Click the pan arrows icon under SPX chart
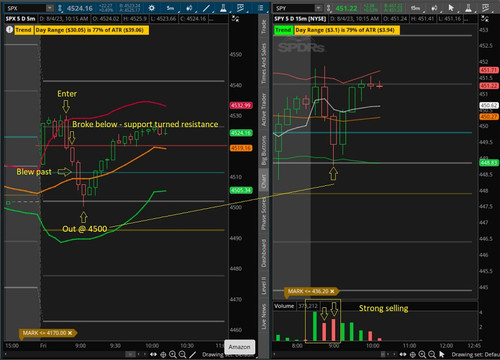The width and height of the screenshot is (500, 360). pyautogui.click(x=153, y=354)
